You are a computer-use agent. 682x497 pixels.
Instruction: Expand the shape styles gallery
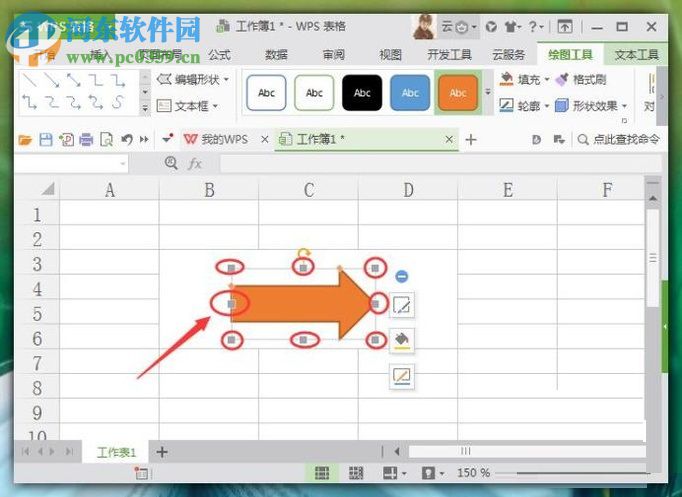coord(488,92)
